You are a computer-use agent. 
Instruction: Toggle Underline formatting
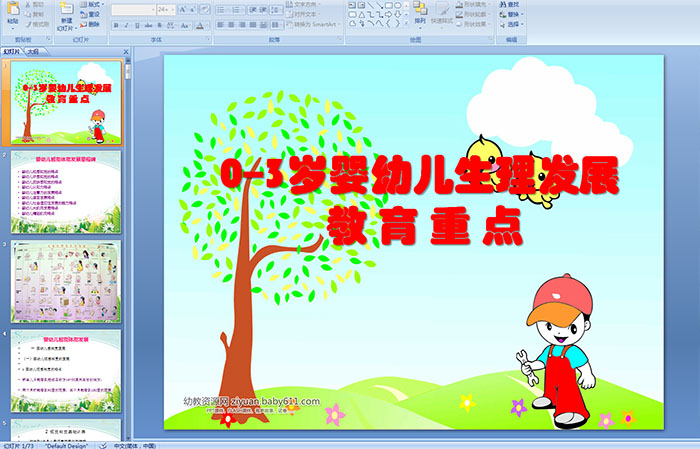pyautogui.click(x=137, y=25)
